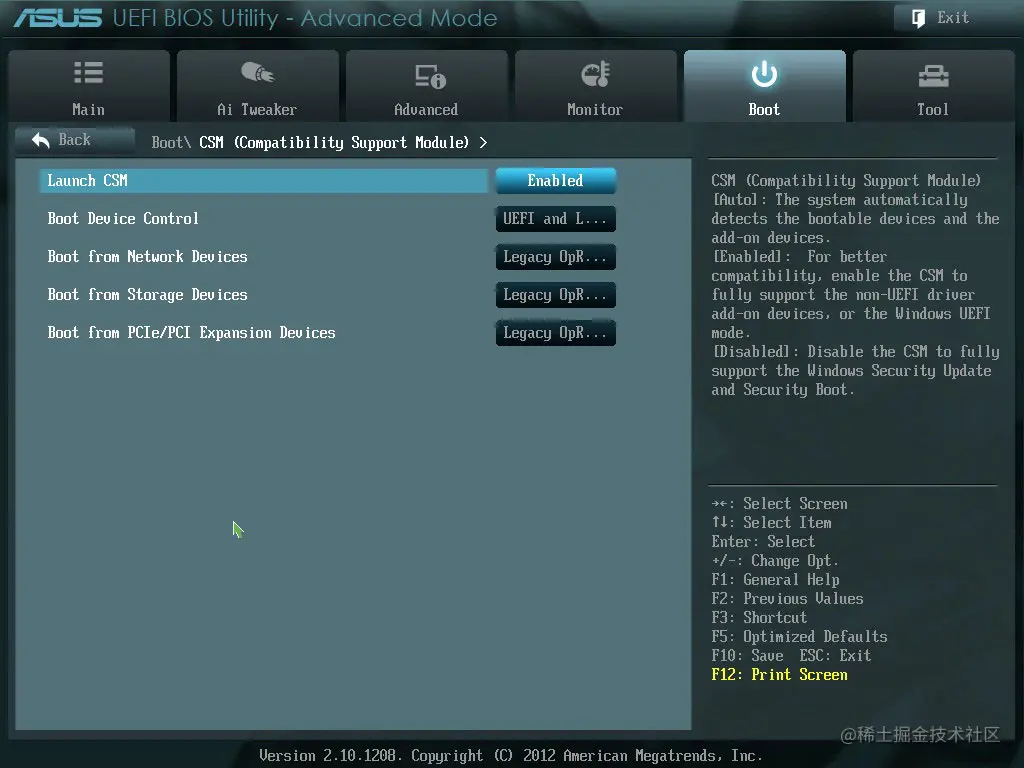Toggle Boot from Storage Devices option

555,295
